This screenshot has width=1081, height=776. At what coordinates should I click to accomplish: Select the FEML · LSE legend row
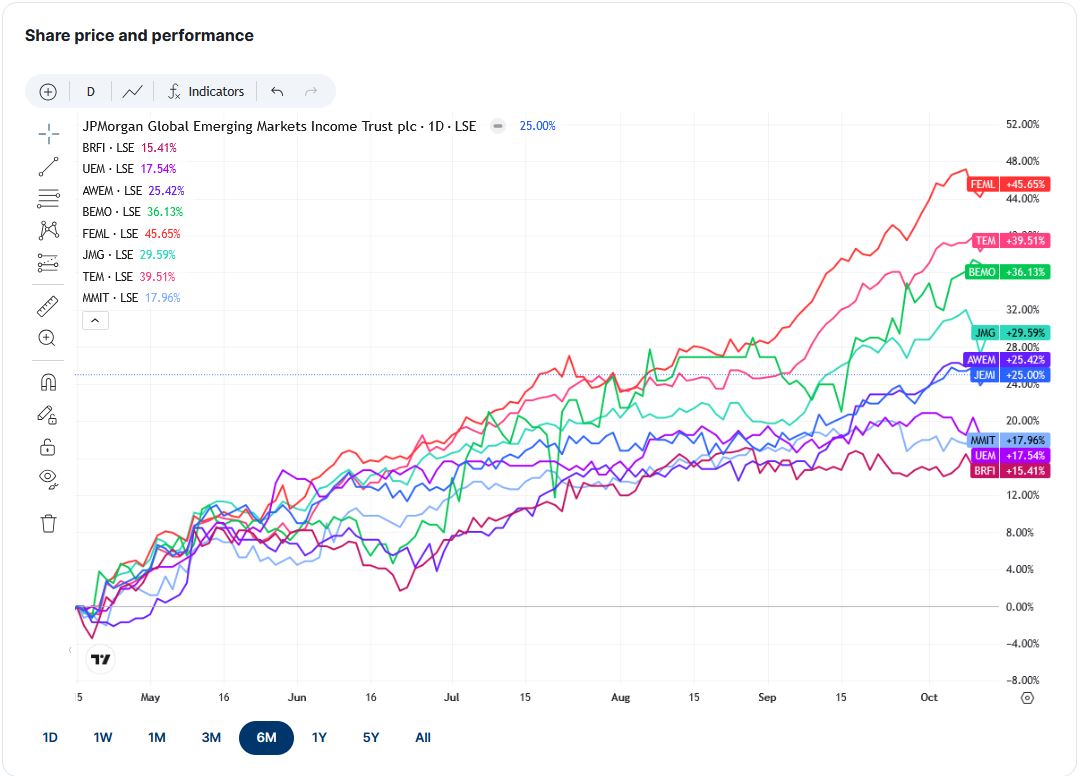(131, 234)
